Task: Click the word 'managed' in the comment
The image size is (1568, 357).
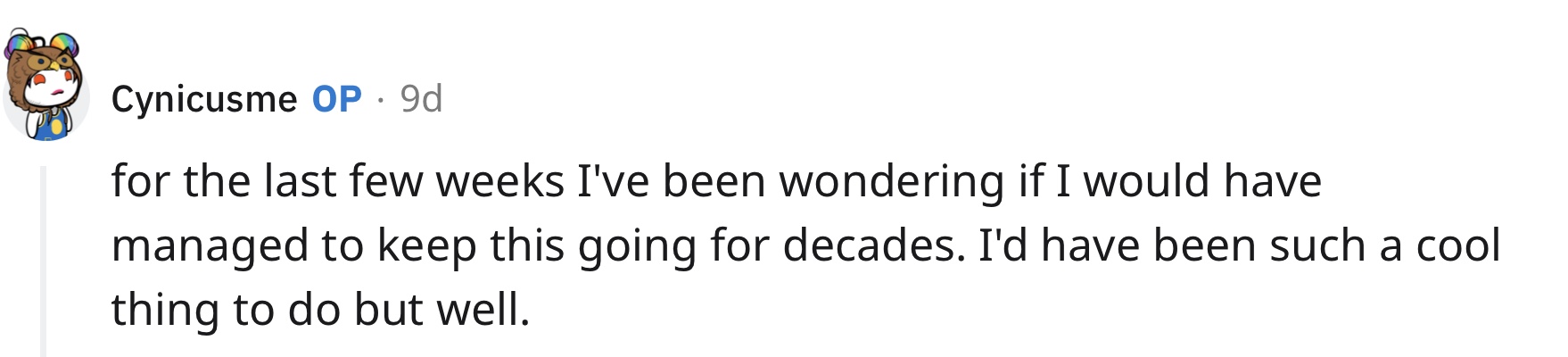Action: coord(210,247)
